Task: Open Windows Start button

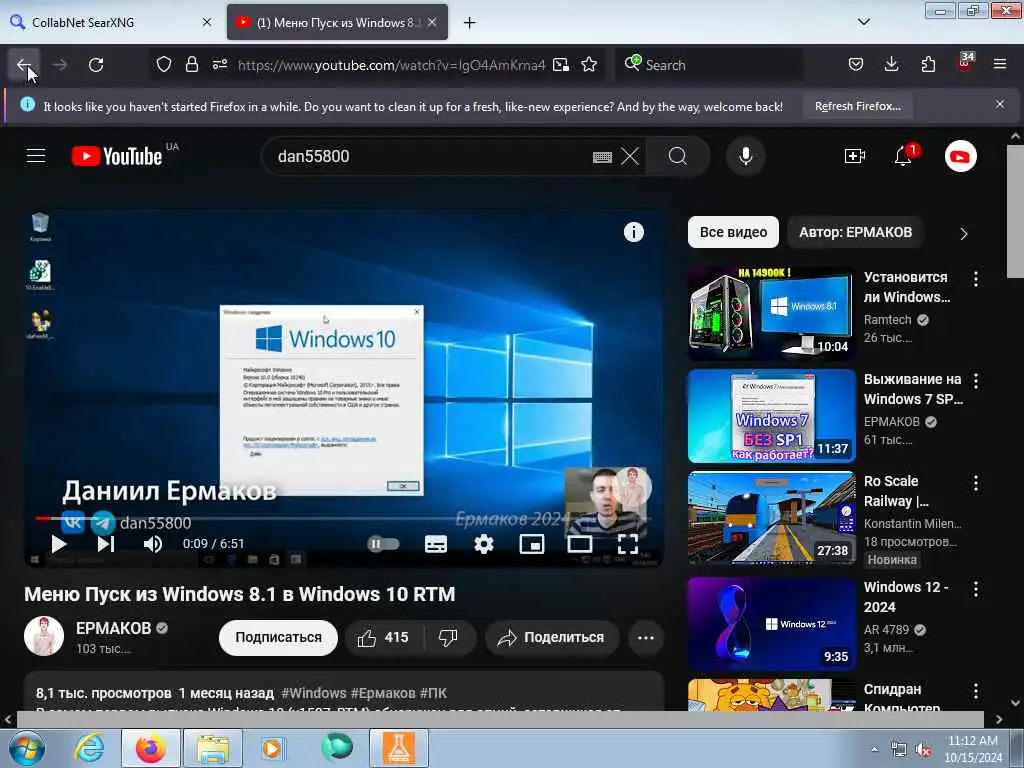Action: pos(26,748)
